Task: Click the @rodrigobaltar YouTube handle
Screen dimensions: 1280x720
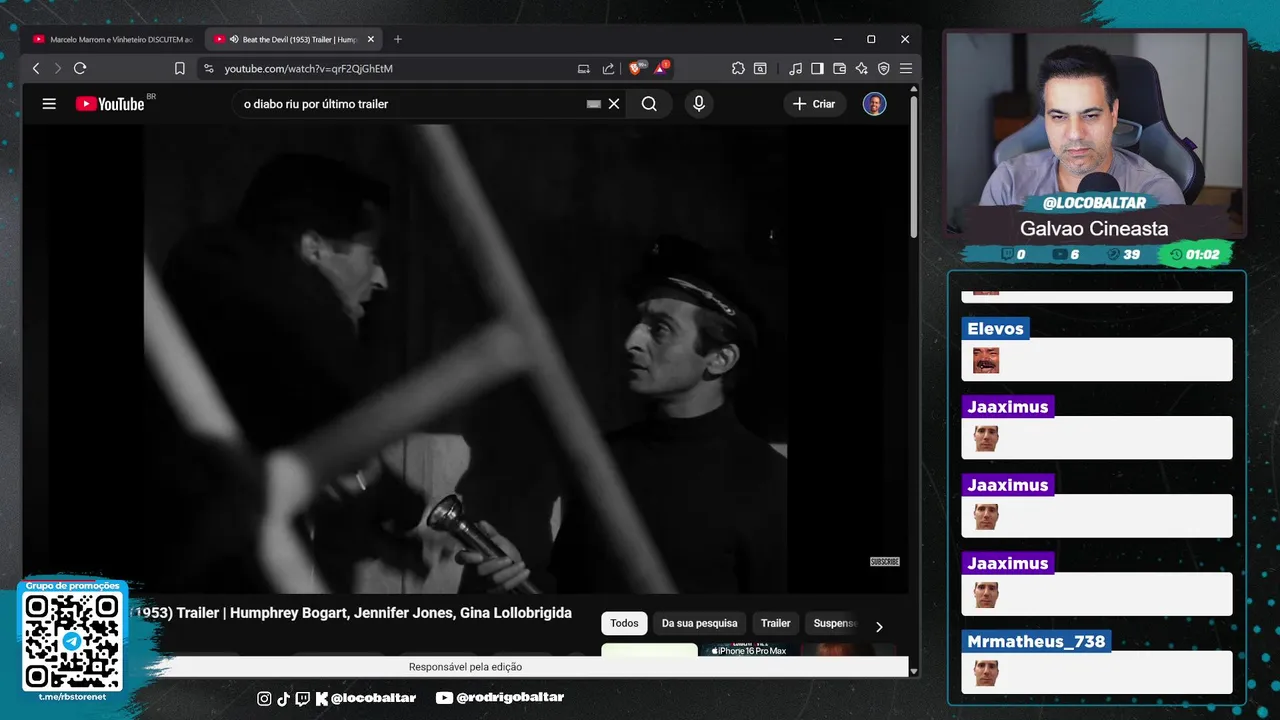Action: point(510,698)
